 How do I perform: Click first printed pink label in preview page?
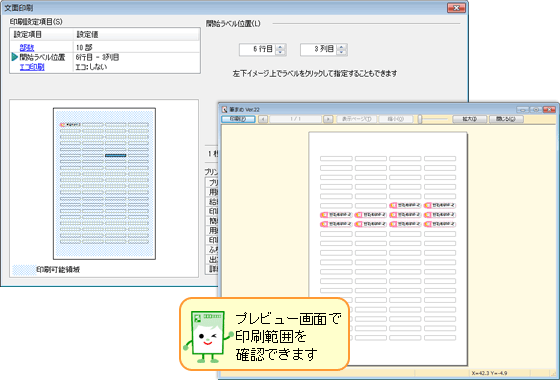coord(405,205)
